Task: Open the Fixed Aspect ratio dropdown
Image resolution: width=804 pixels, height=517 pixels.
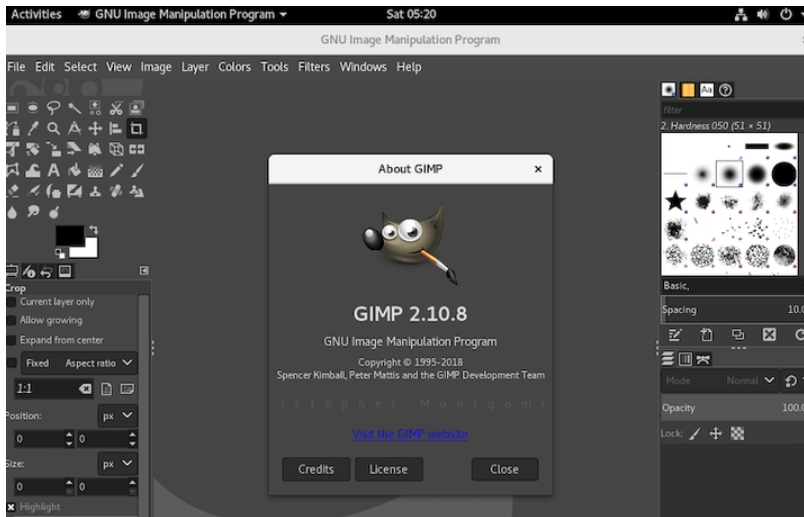Action: pos(79,363)
